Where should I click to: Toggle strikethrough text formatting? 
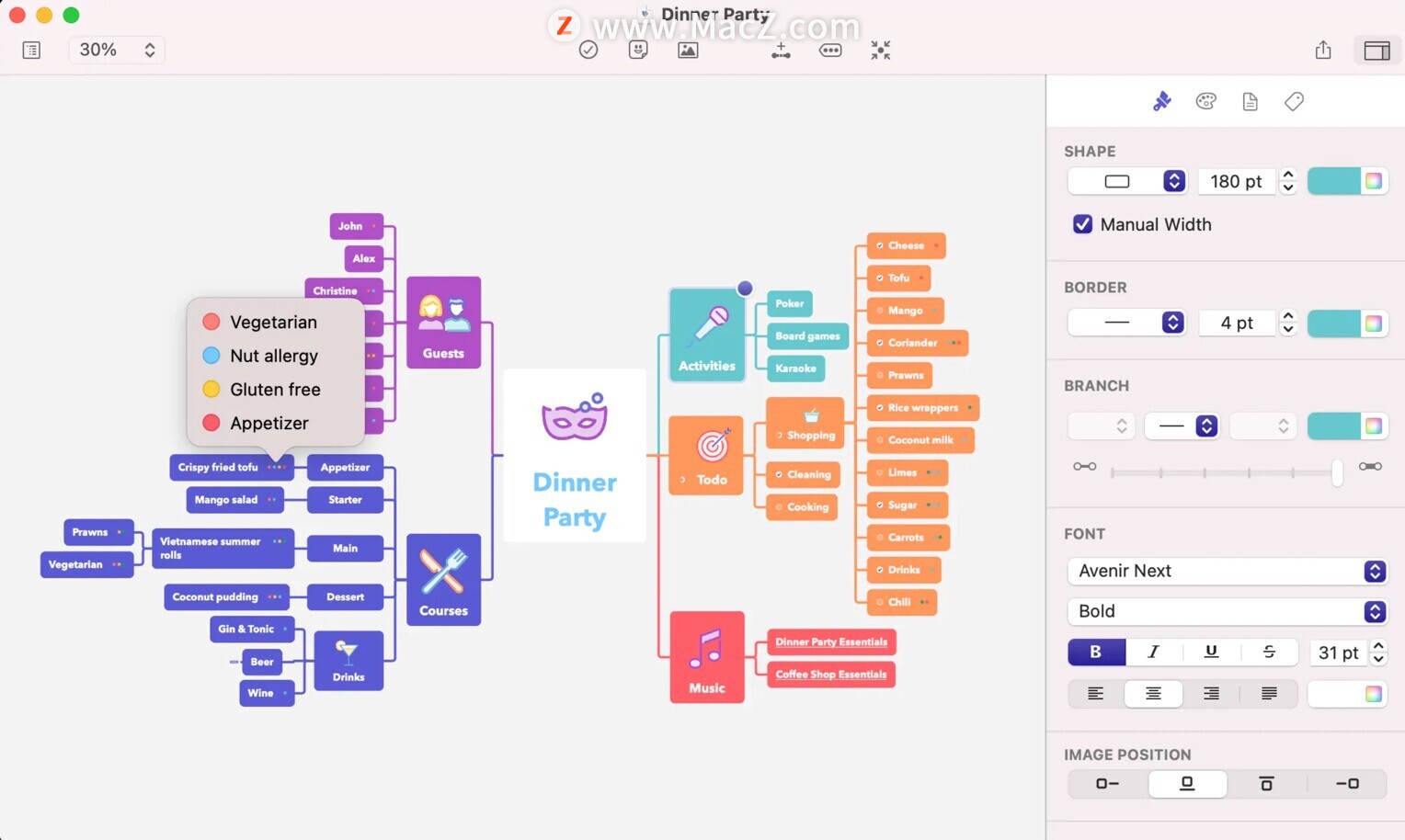click(1269, 652)
